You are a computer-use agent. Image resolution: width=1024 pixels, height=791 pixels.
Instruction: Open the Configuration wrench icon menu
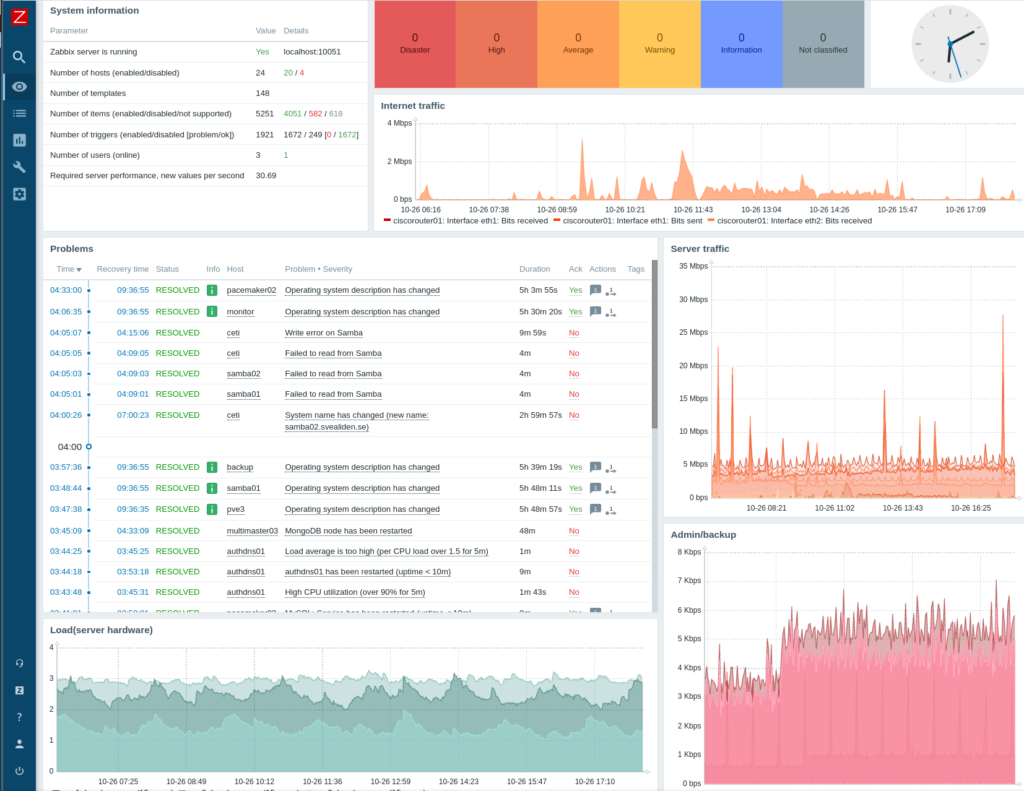(x=18, y=167)
